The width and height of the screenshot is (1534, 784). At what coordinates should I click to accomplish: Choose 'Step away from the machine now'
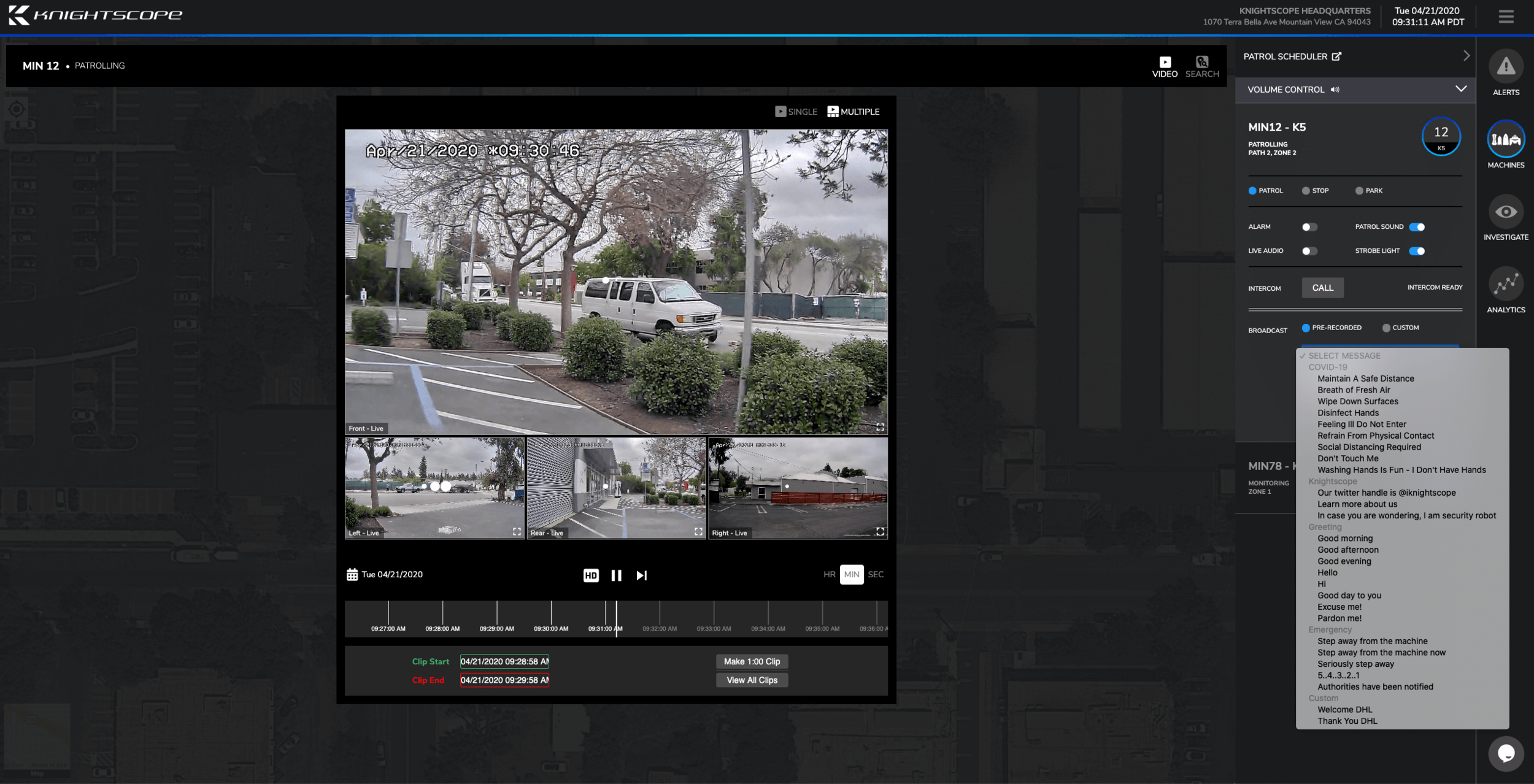coord(1381,653)
